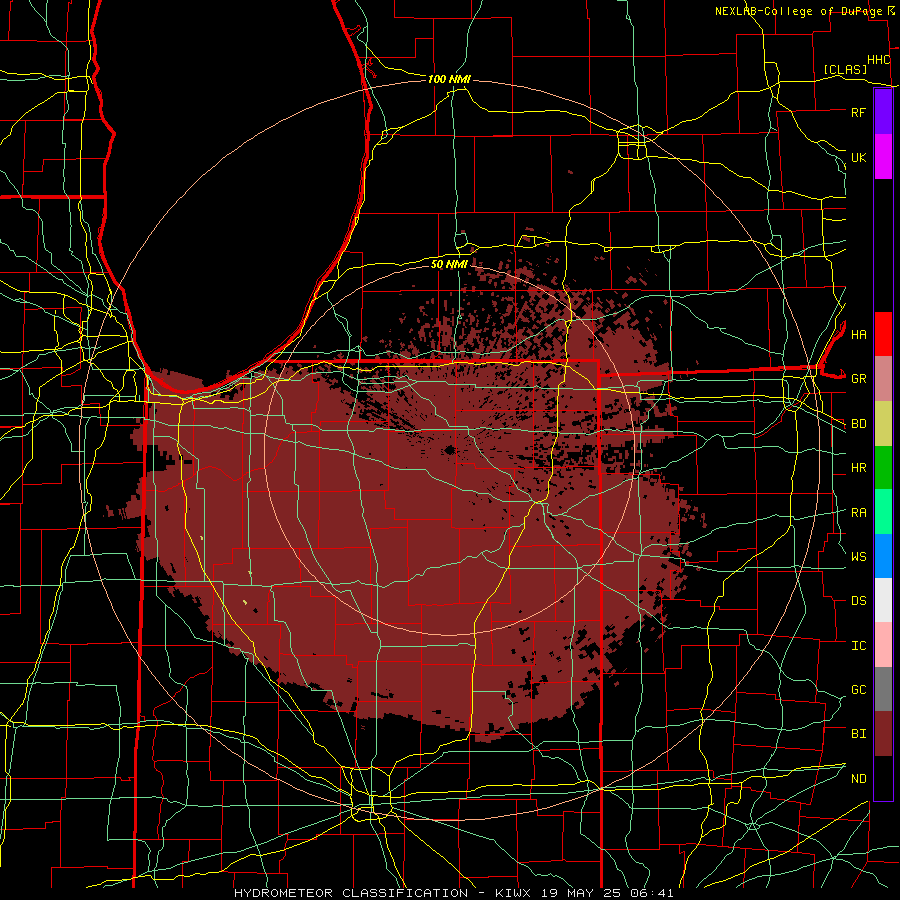
Task: Click the ND legend label
Action: [x=858, y=779]
